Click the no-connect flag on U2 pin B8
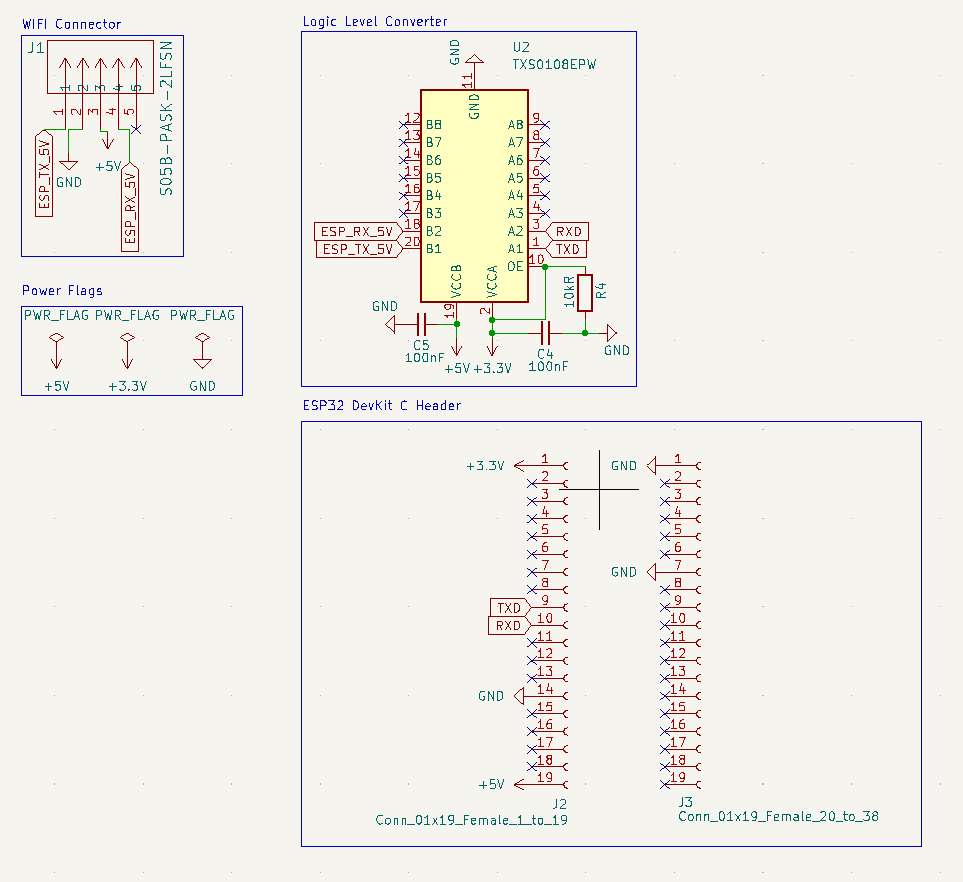 pyautogui.click(x=403, y=125)
